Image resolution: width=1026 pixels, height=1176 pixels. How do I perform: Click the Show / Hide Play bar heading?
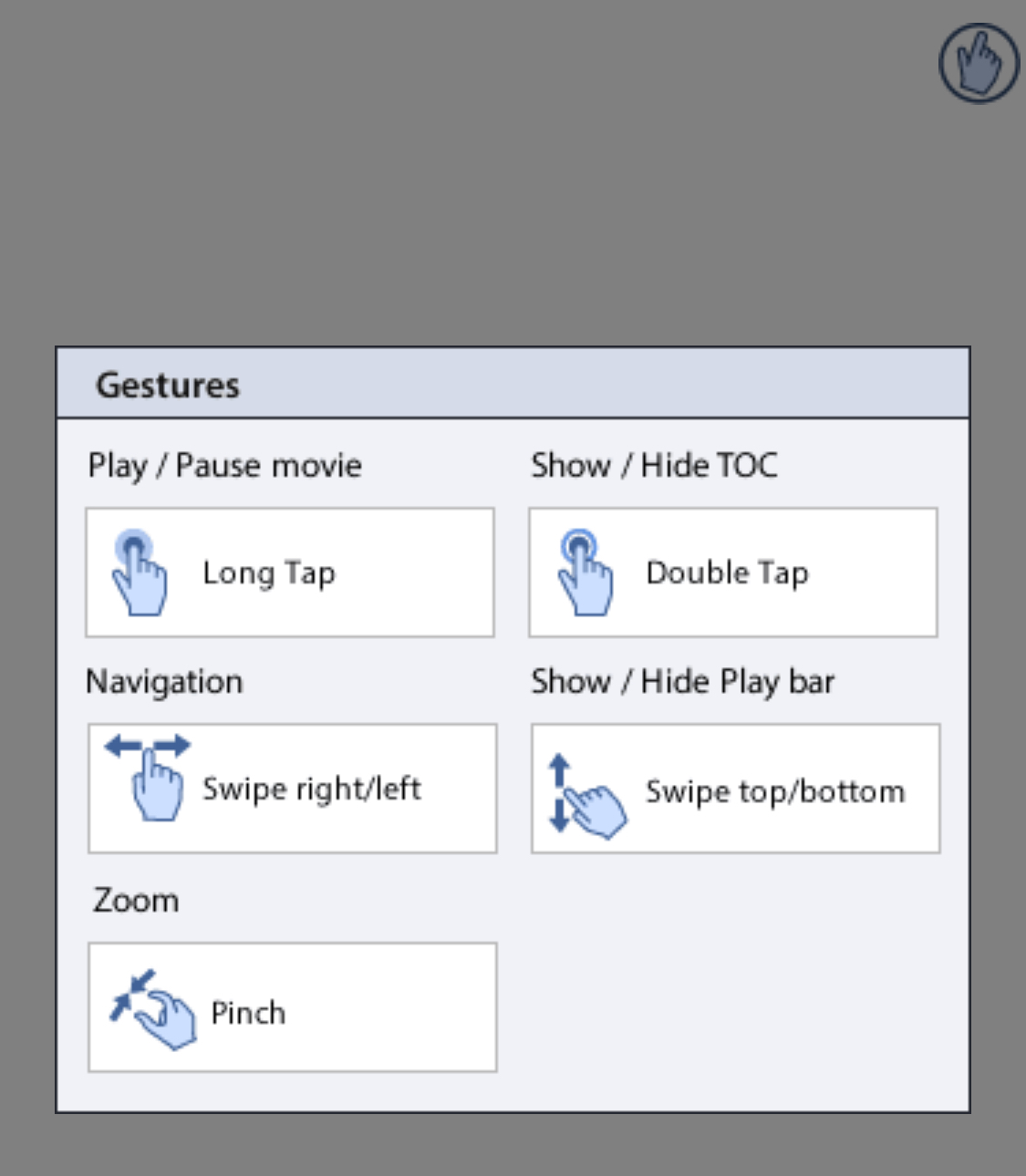pos(683,682)
